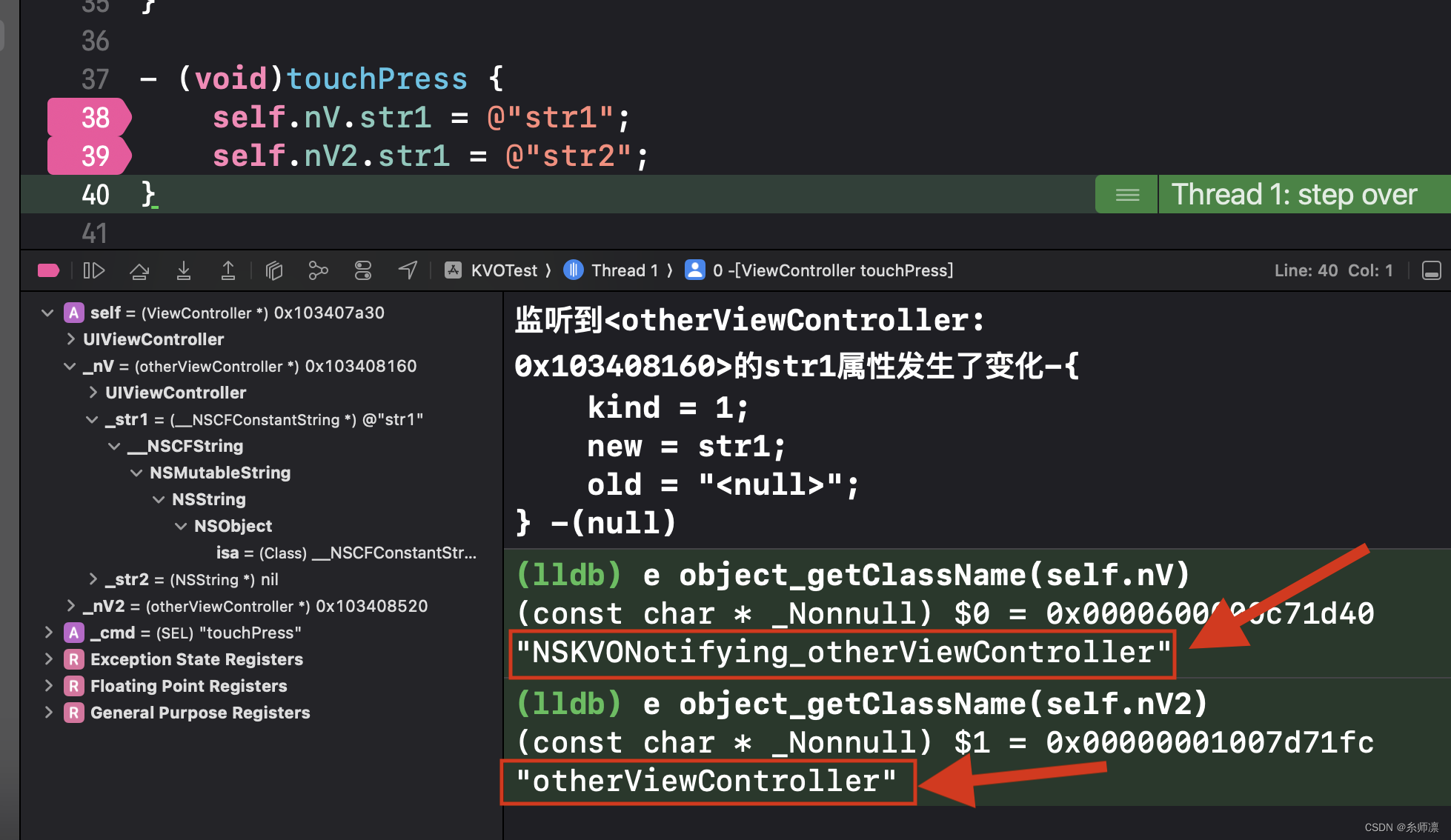The image size is (1451, 840).
Task: Click the step over icon
Action: (x=139, y=270)
